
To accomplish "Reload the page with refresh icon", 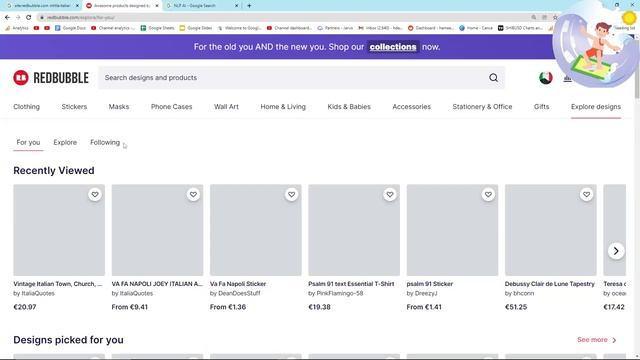I will click(x=29, y=18).
